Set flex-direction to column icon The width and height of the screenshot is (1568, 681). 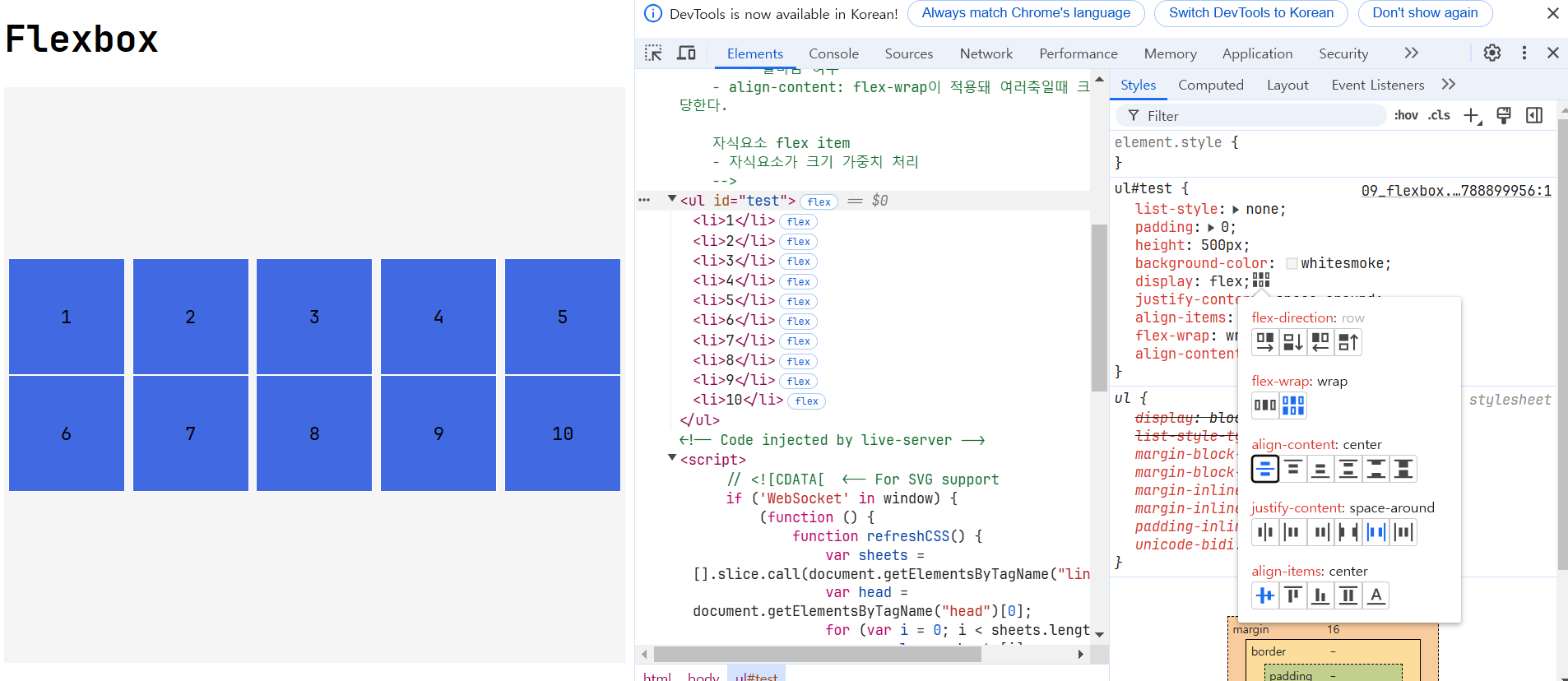[x=1293, y=341]
